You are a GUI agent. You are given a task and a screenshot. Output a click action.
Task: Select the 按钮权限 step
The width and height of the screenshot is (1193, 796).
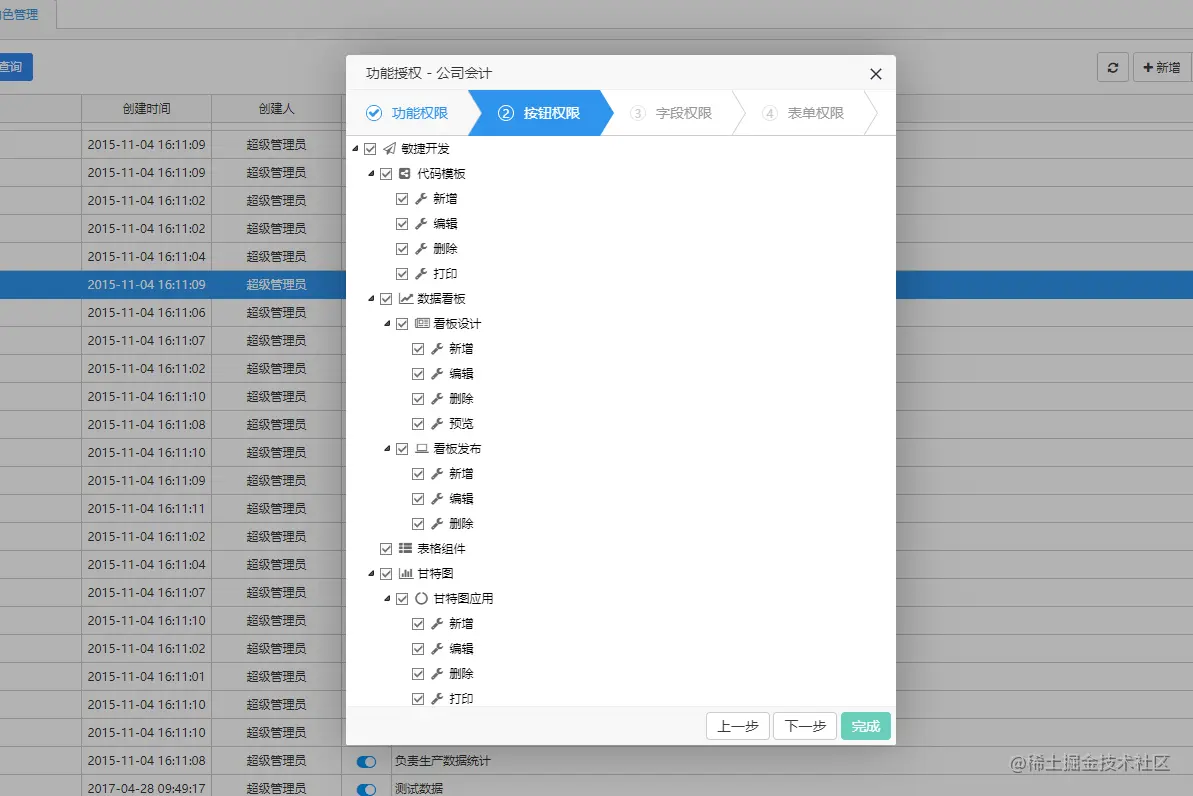[539, 113]
